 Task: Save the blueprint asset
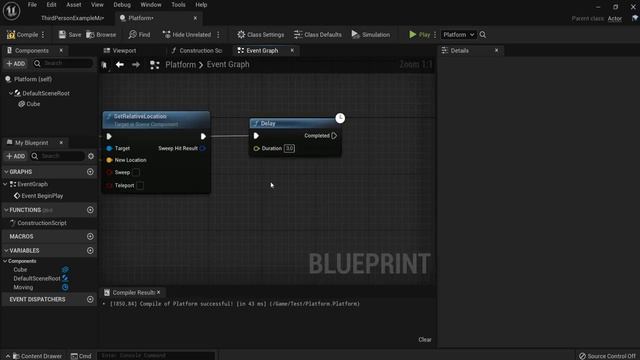click(x=69, y=35)
